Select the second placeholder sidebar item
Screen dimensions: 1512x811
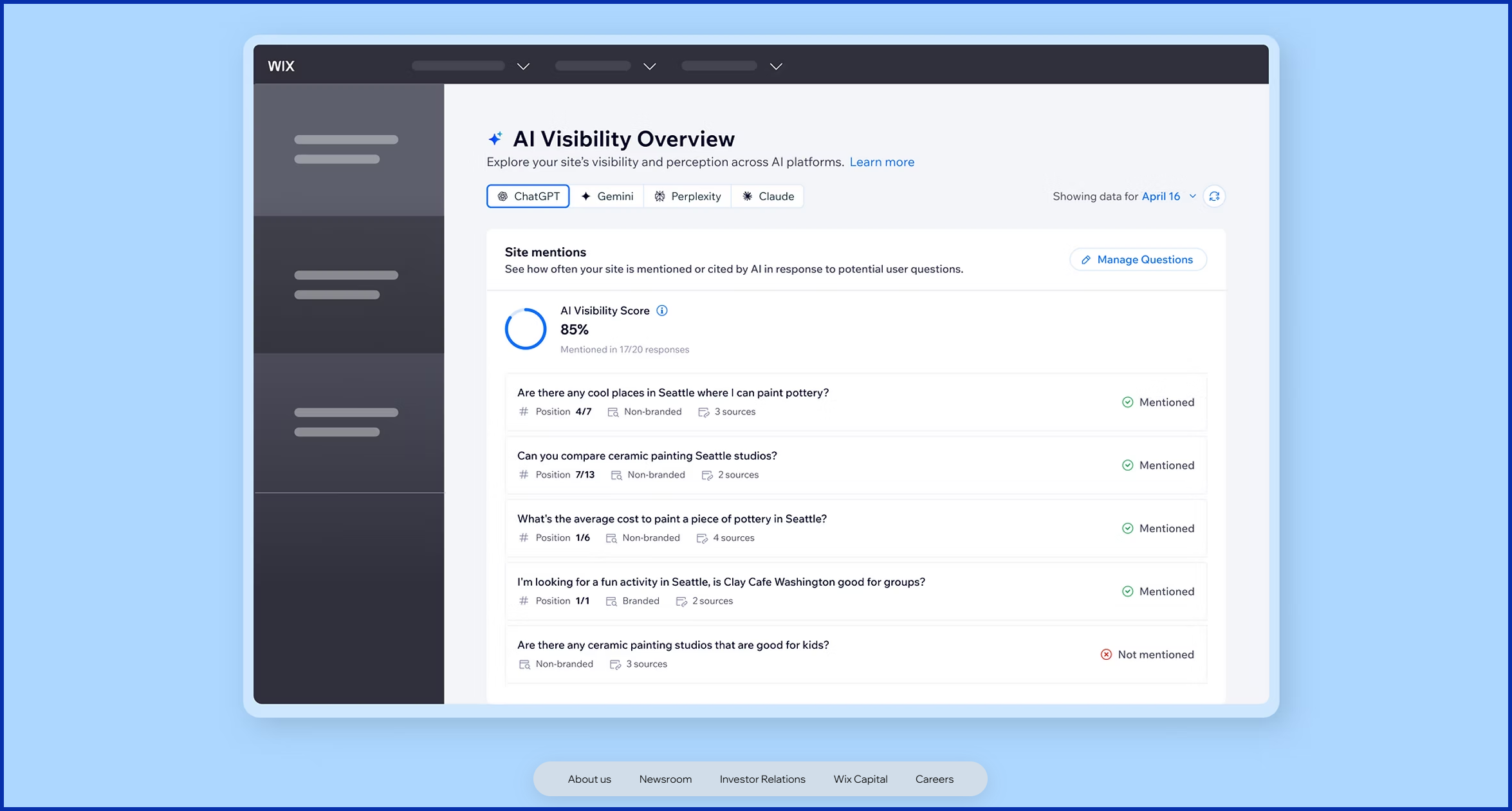(348, 284)
